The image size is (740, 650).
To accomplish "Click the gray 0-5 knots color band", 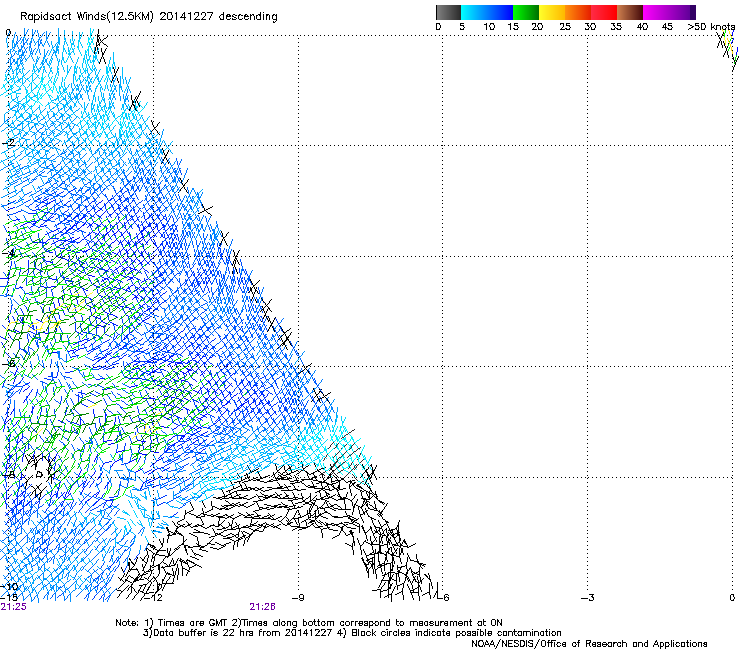I will click(448, 12).
